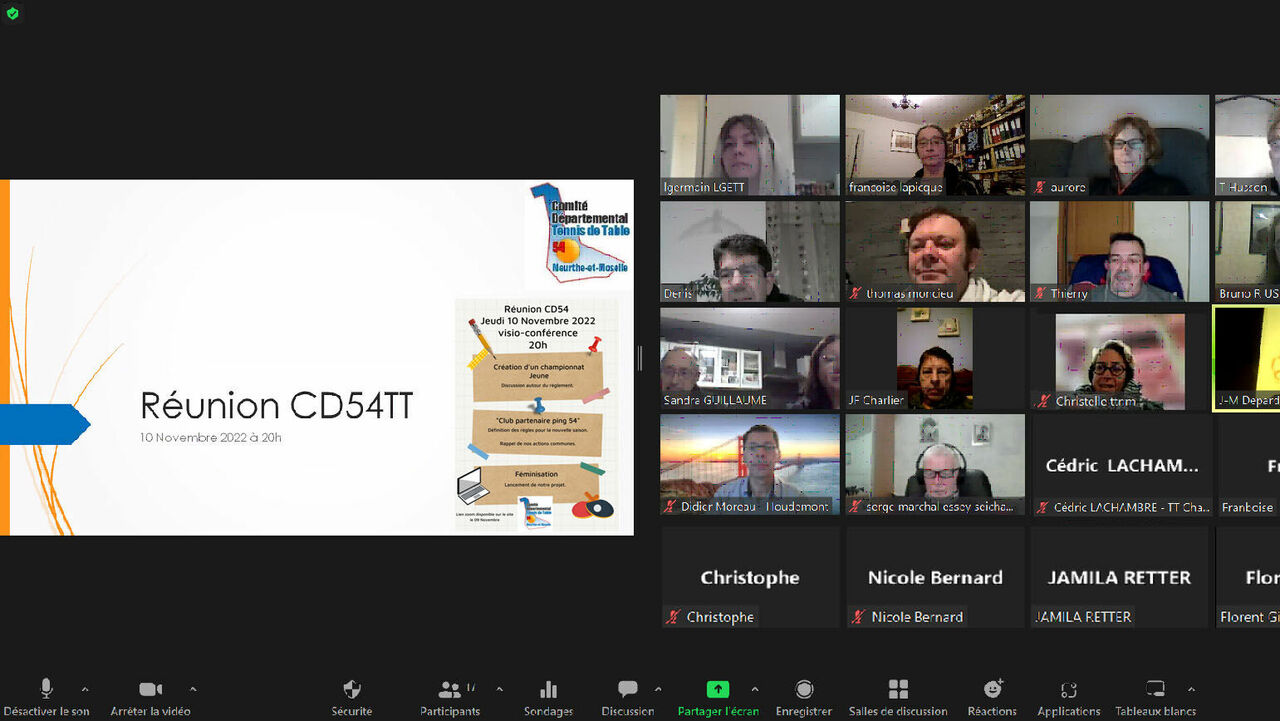Screen dimensions: 1280x721
Task: Select Didier Moreau video tile
Action: point(750,465)
